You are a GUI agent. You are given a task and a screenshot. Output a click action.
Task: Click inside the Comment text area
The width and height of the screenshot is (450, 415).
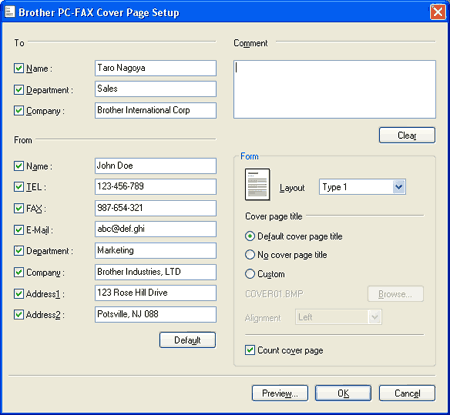tap(335, 89)
